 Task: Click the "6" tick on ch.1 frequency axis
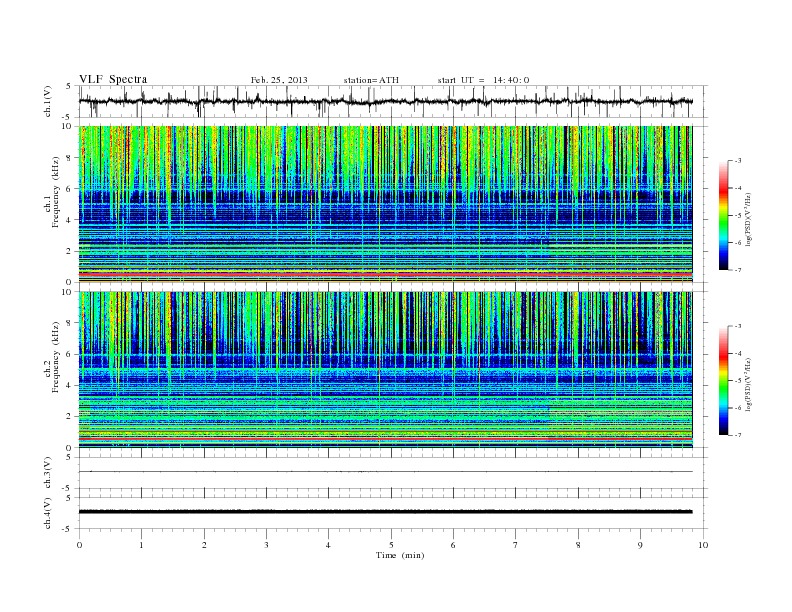pos(70,188)
